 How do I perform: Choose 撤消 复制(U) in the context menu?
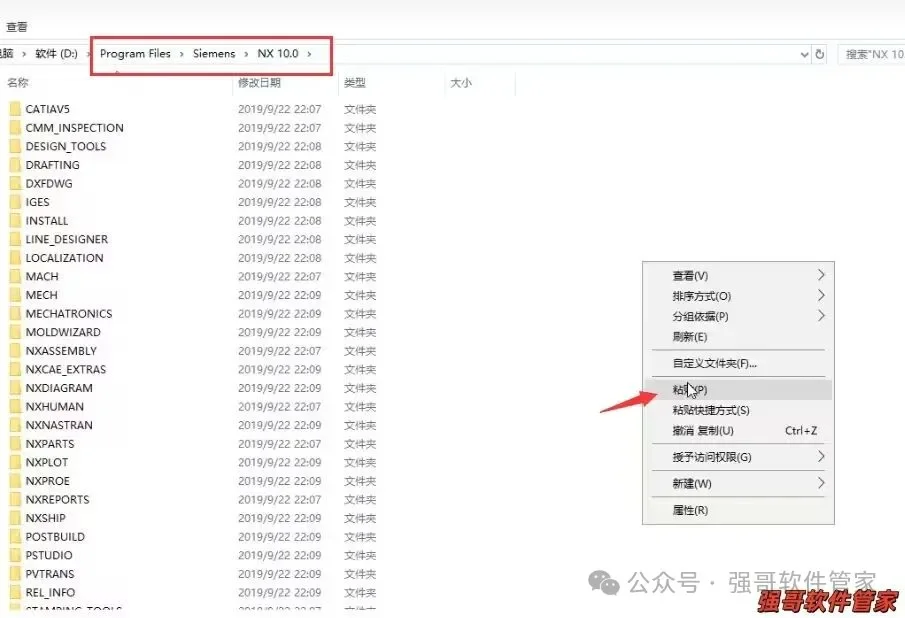(x=738, y=430)
